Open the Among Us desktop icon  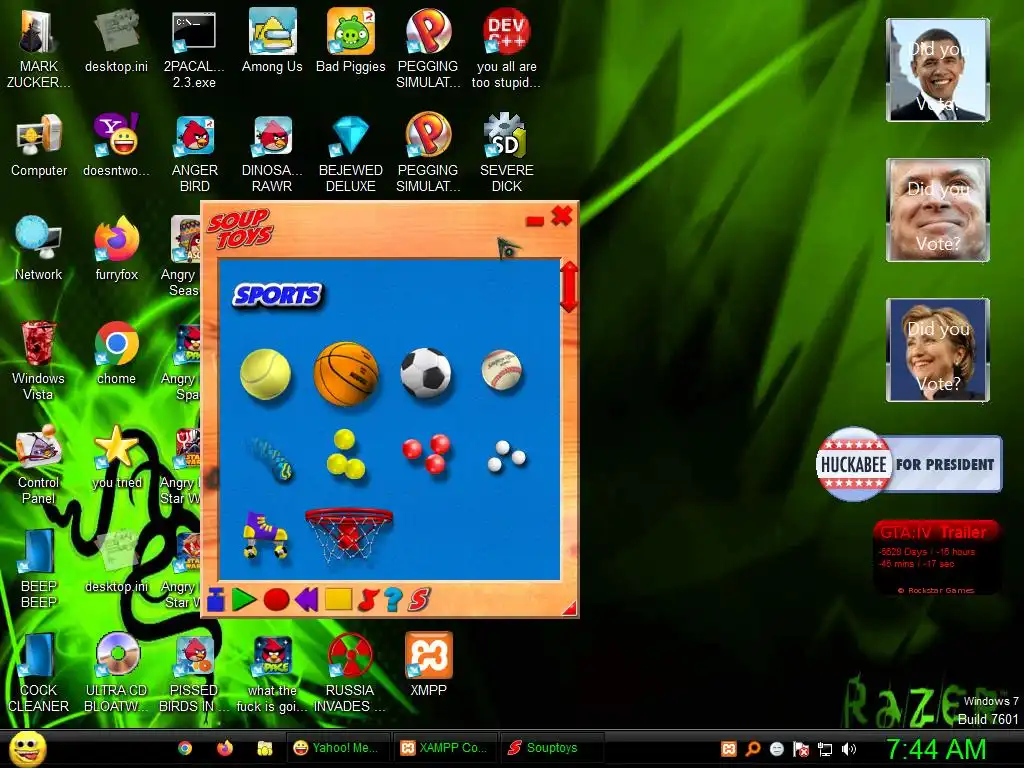point(272,40)
